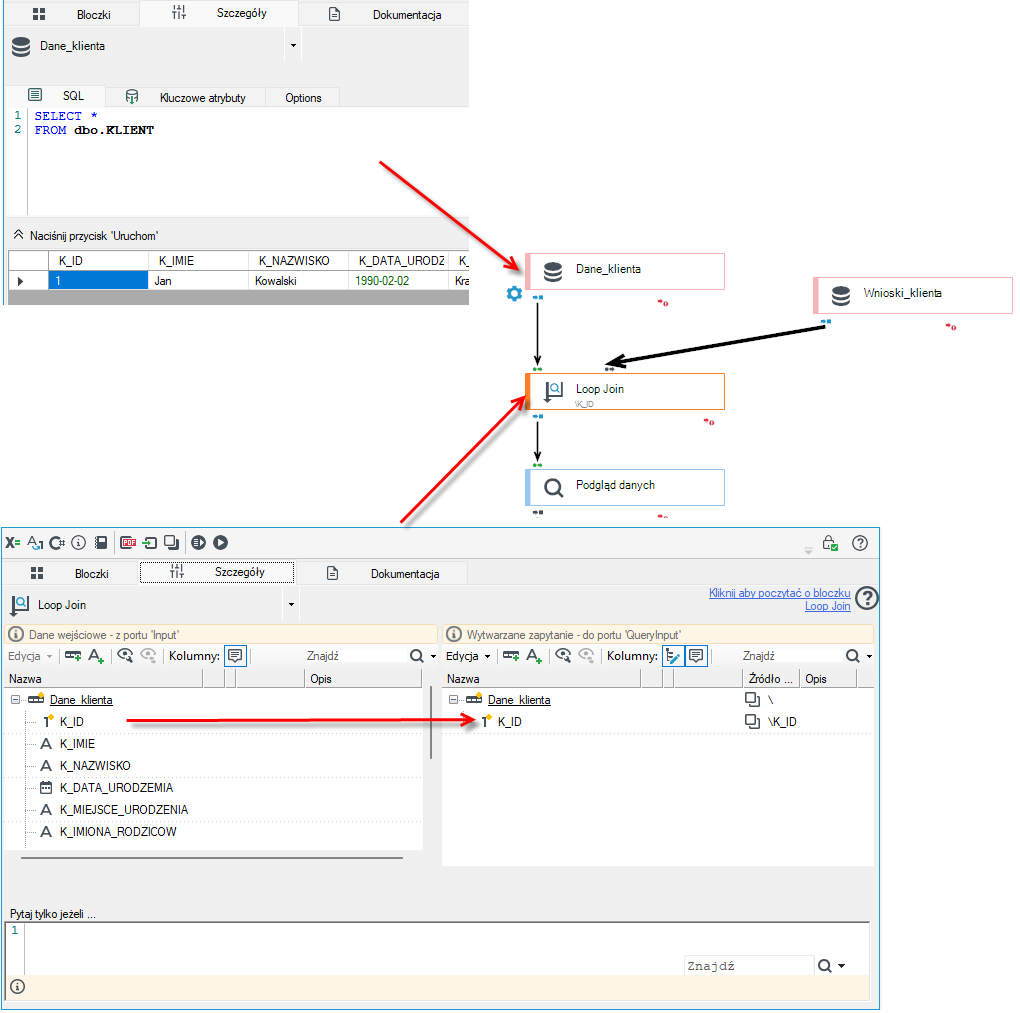Open the PDF export toolbar icon
Screen dimensions: 1020x1013
tap(129, 543)
